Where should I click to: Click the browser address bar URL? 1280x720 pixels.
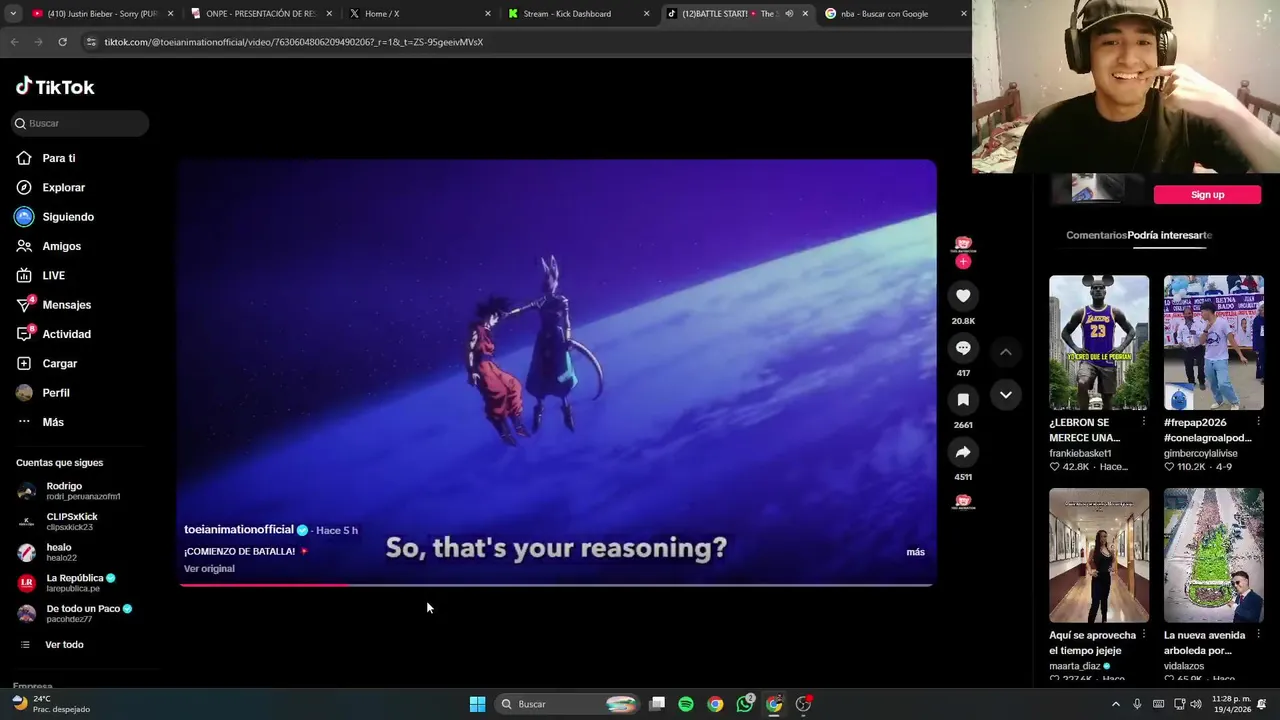pyautogui.click(x=294, y=42)
